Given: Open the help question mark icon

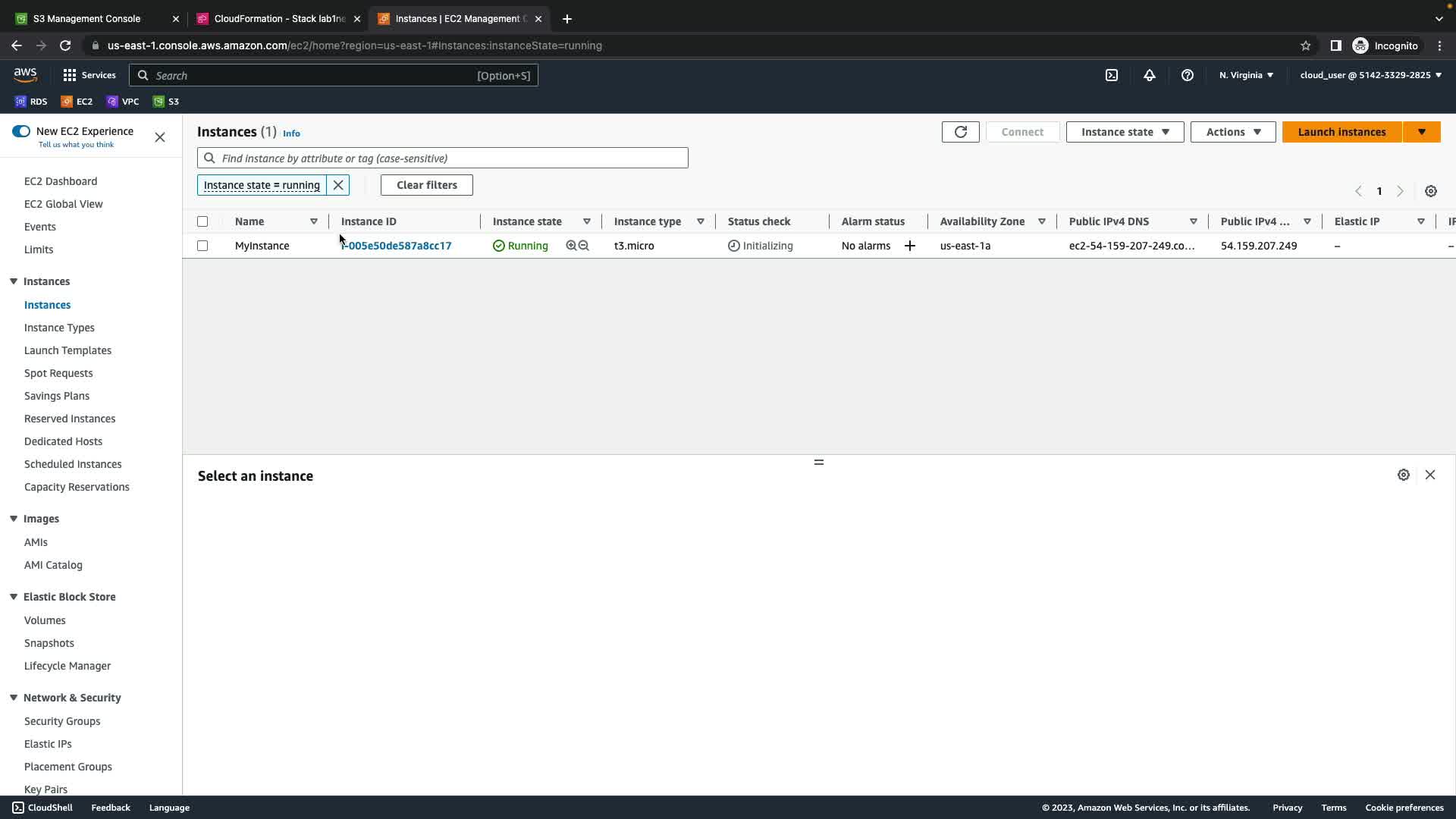Looking at the screenshot, I should point(1188,75).
